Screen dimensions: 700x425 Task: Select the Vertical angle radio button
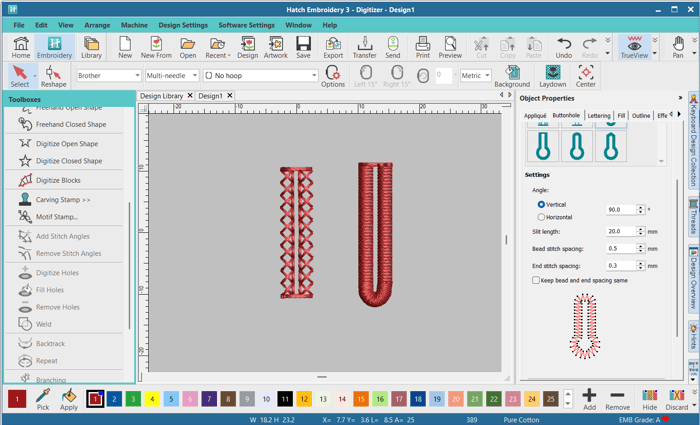coord(542,204)
